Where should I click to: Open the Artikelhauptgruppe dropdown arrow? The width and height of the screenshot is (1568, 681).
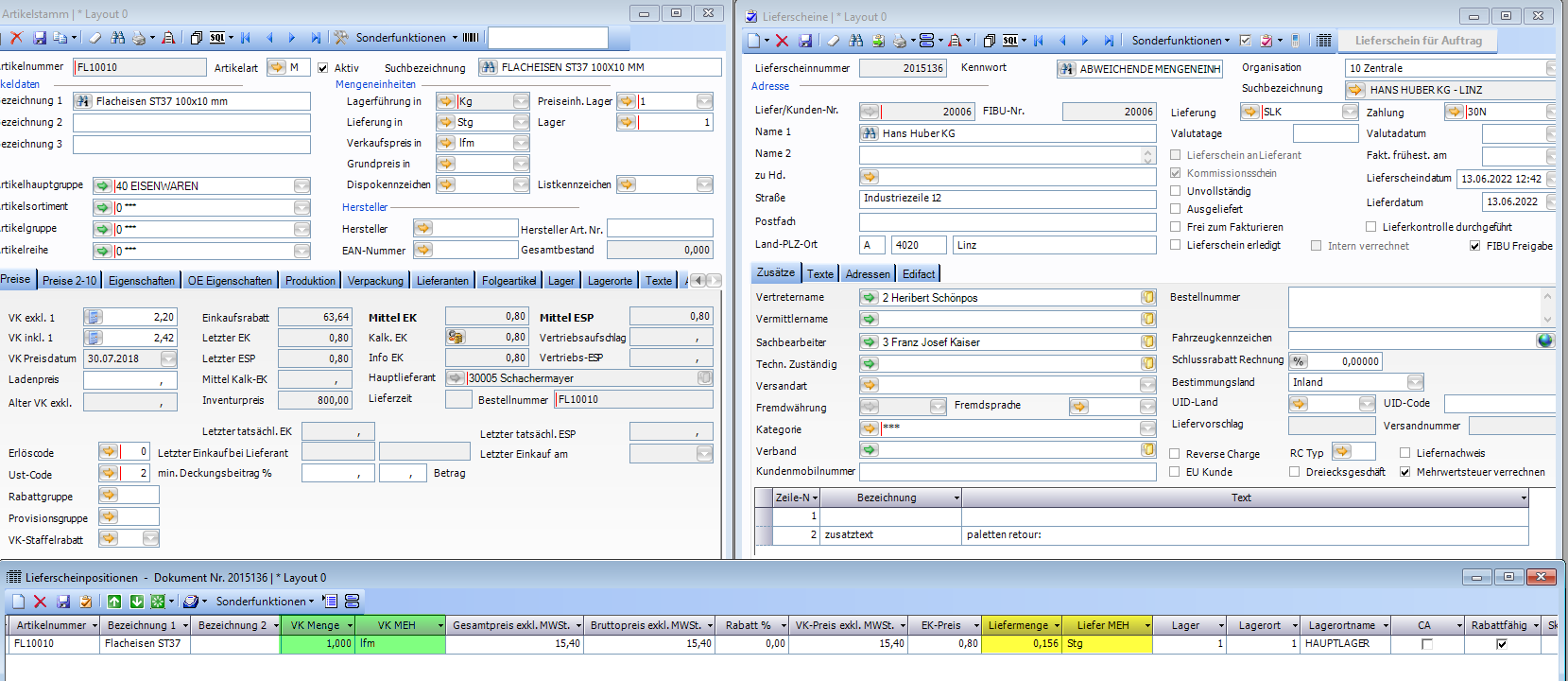[x=302, y=186]
